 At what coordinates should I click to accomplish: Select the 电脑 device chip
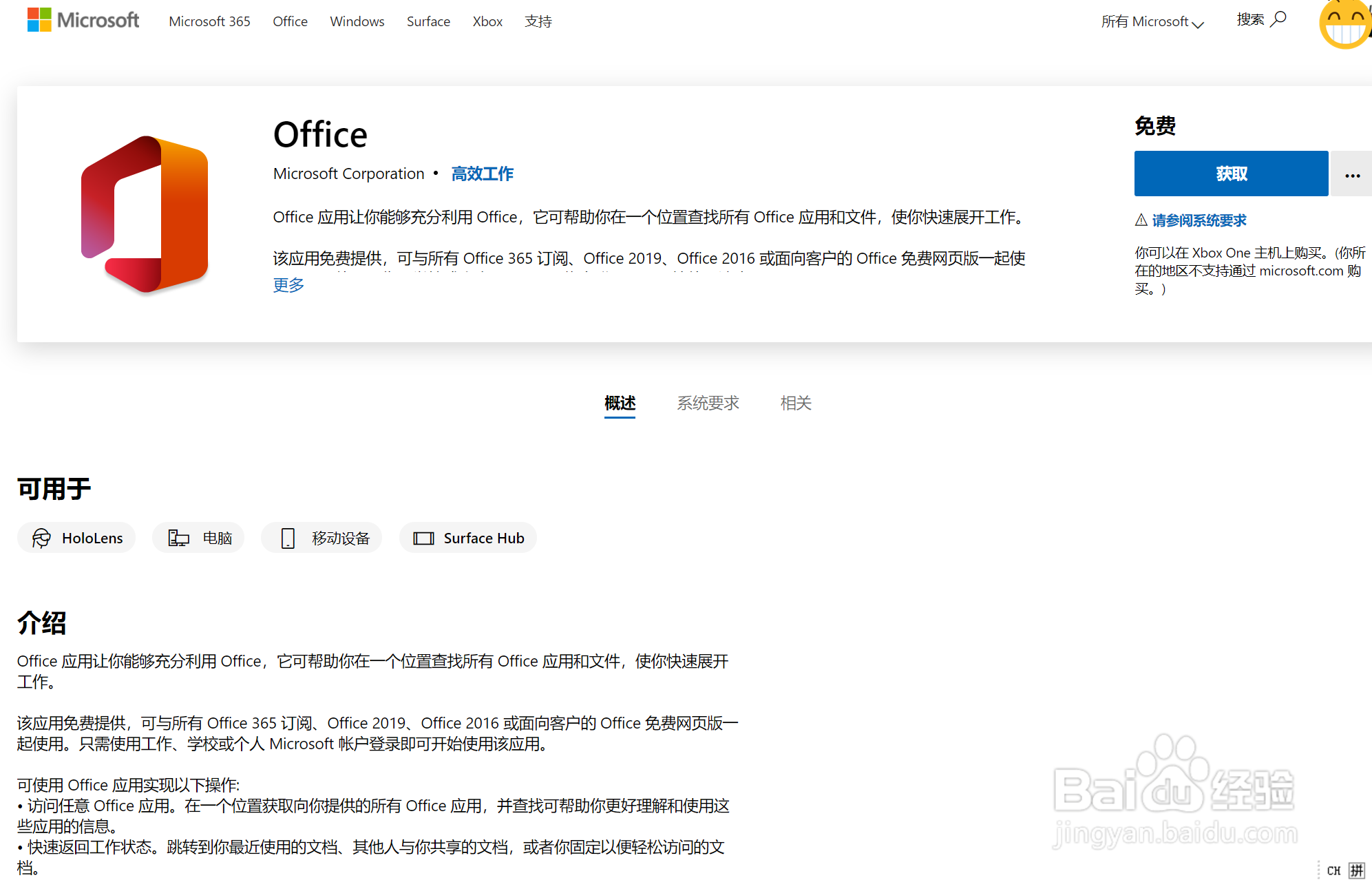pos(199,538)
